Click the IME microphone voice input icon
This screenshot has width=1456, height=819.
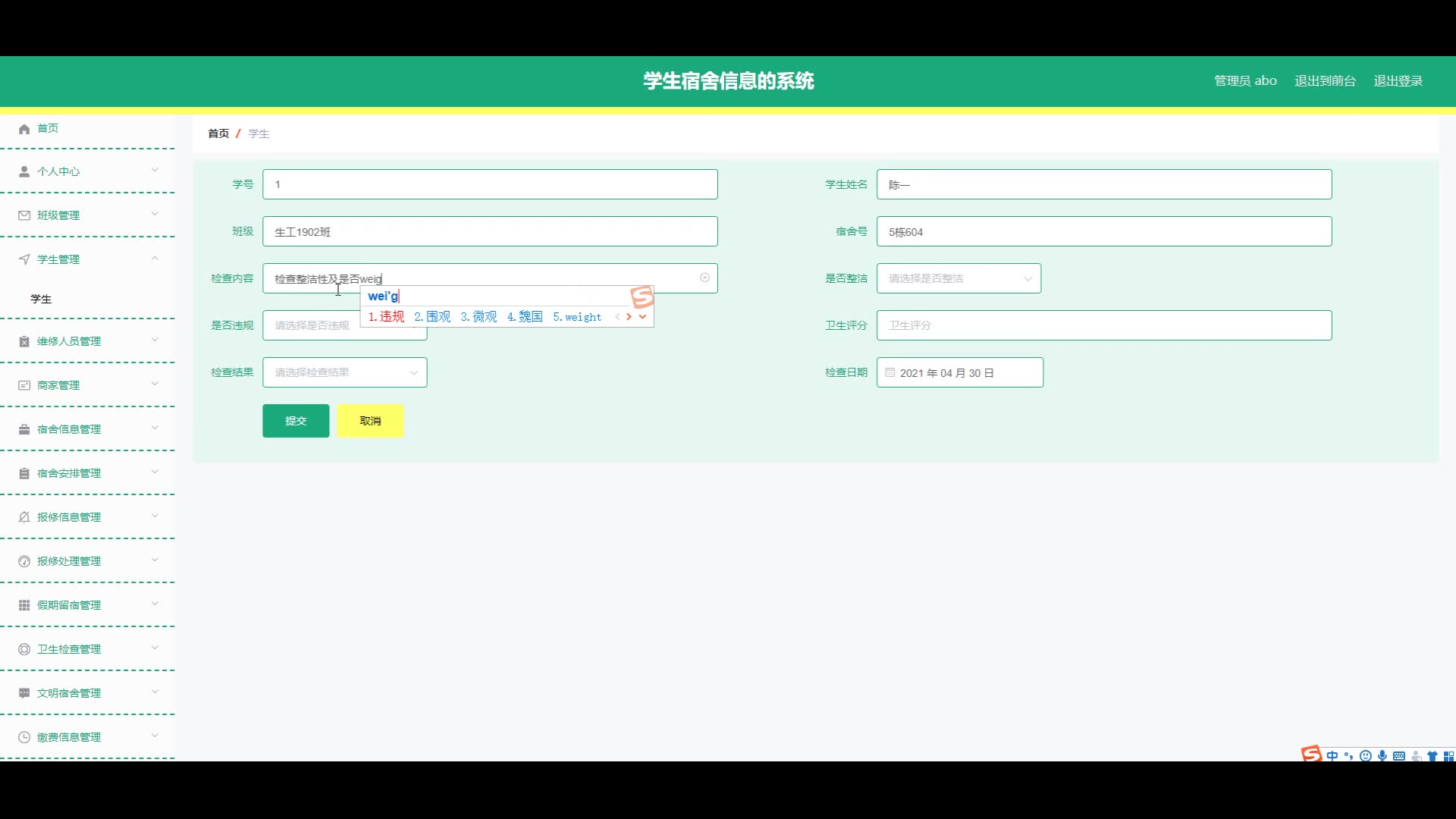pyautogui.click(x=1382, y=755)
